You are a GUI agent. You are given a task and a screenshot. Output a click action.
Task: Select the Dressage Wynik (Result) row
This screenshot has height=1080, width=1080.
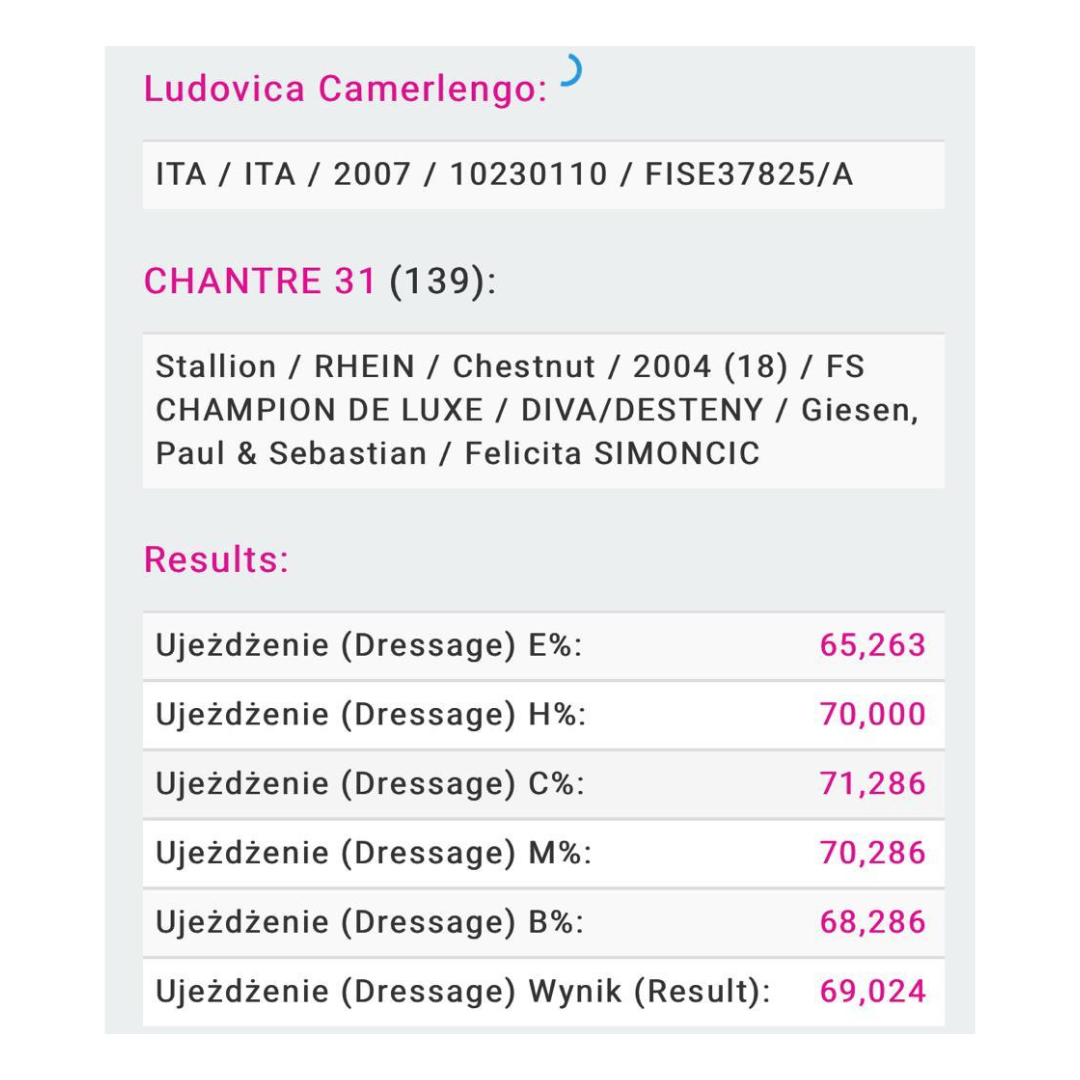click(x=543, y=992)
